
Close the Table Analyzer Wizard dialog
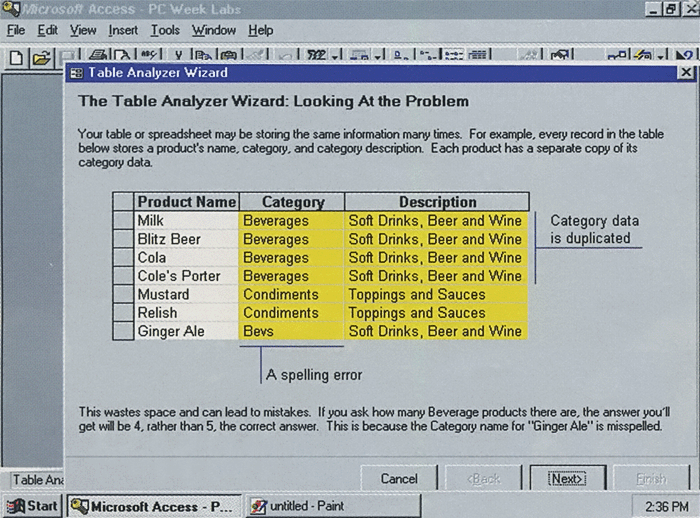tap(685, 73)
